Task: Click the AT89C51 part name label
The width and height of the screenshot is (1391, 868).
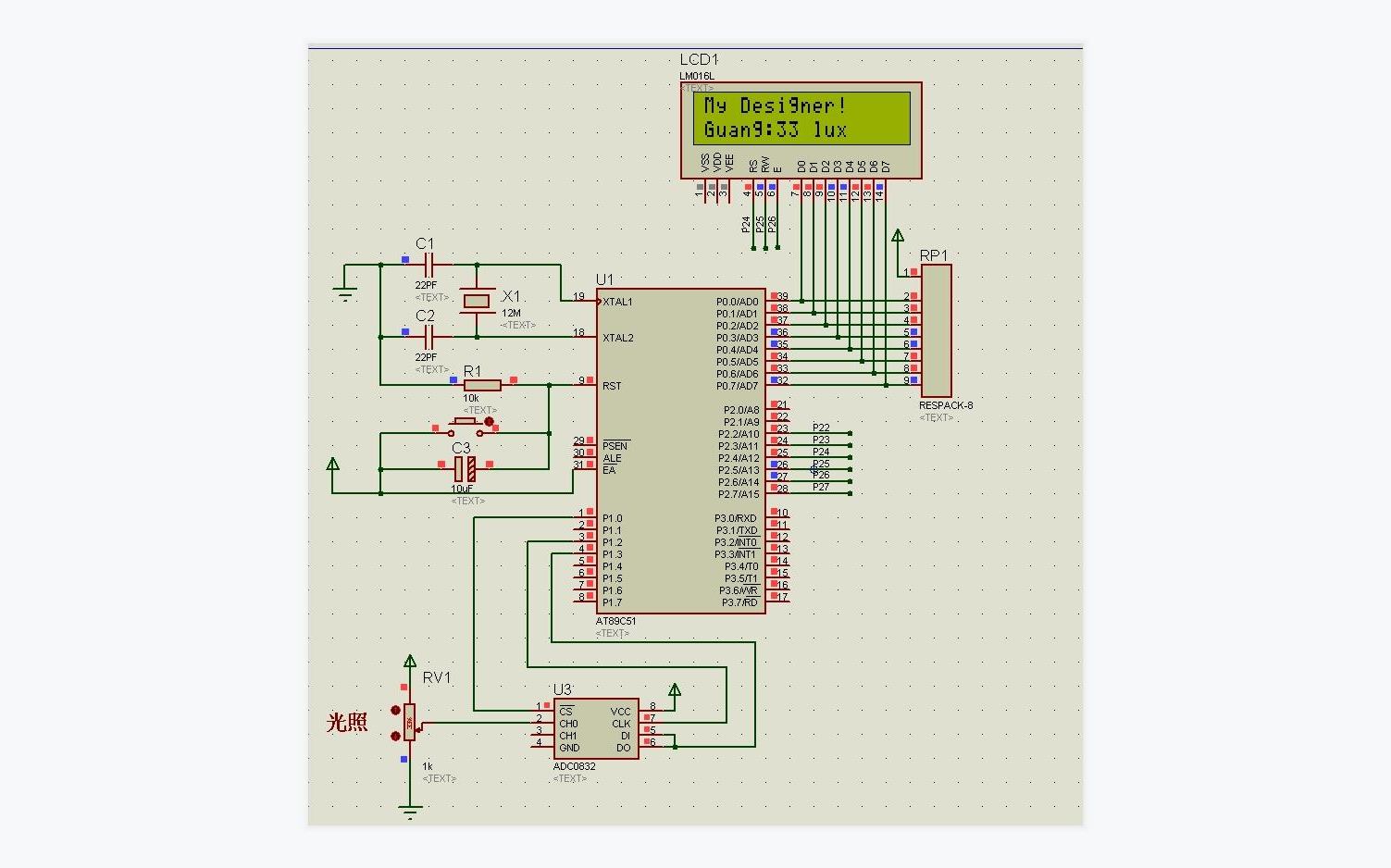Action: click(615, 622)
